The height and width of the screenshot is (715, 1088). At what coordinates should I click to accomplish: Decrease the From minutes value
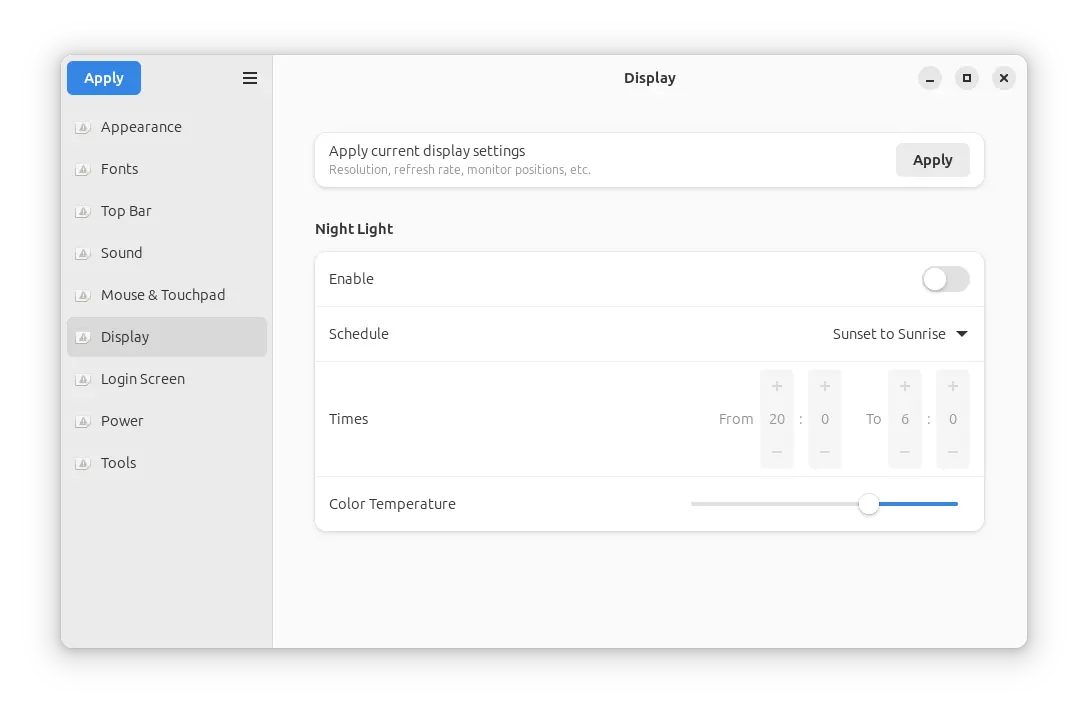825,452
